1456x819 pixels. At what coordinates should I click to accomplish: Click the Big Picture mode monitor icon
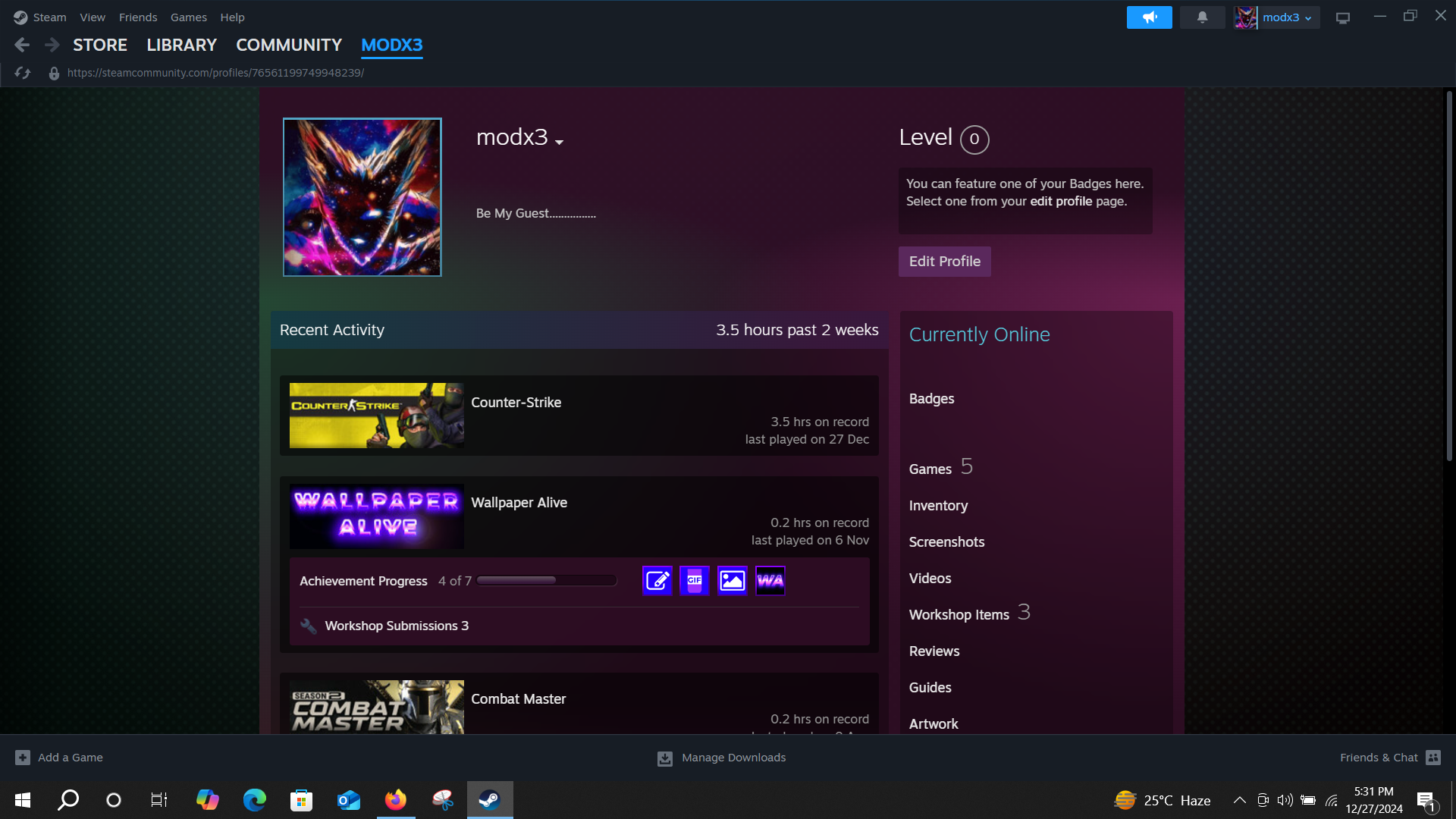[1342, 17]
